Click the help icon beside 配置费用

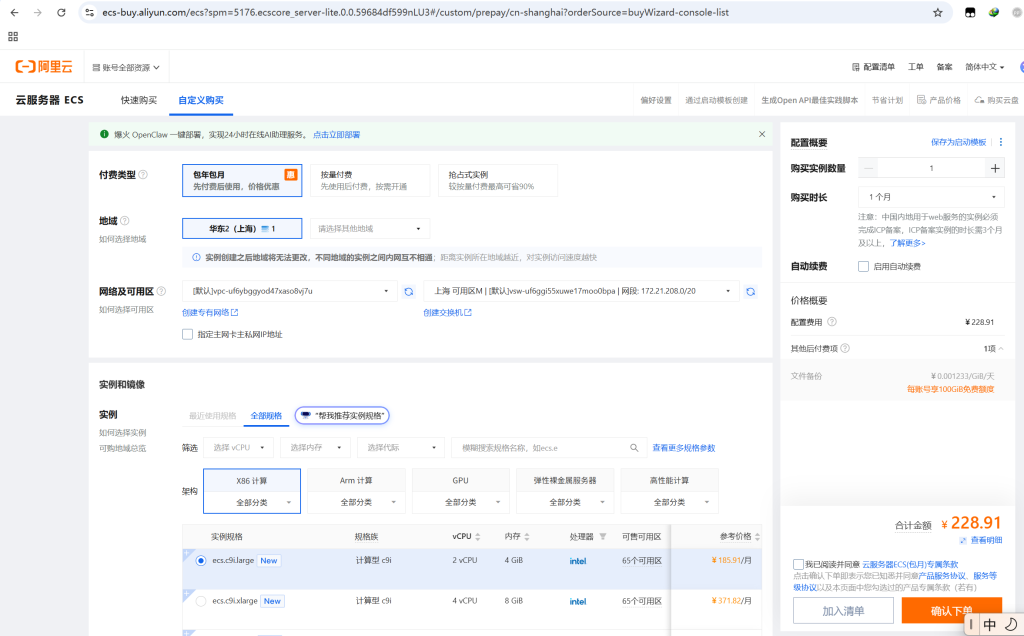(832, 322)
